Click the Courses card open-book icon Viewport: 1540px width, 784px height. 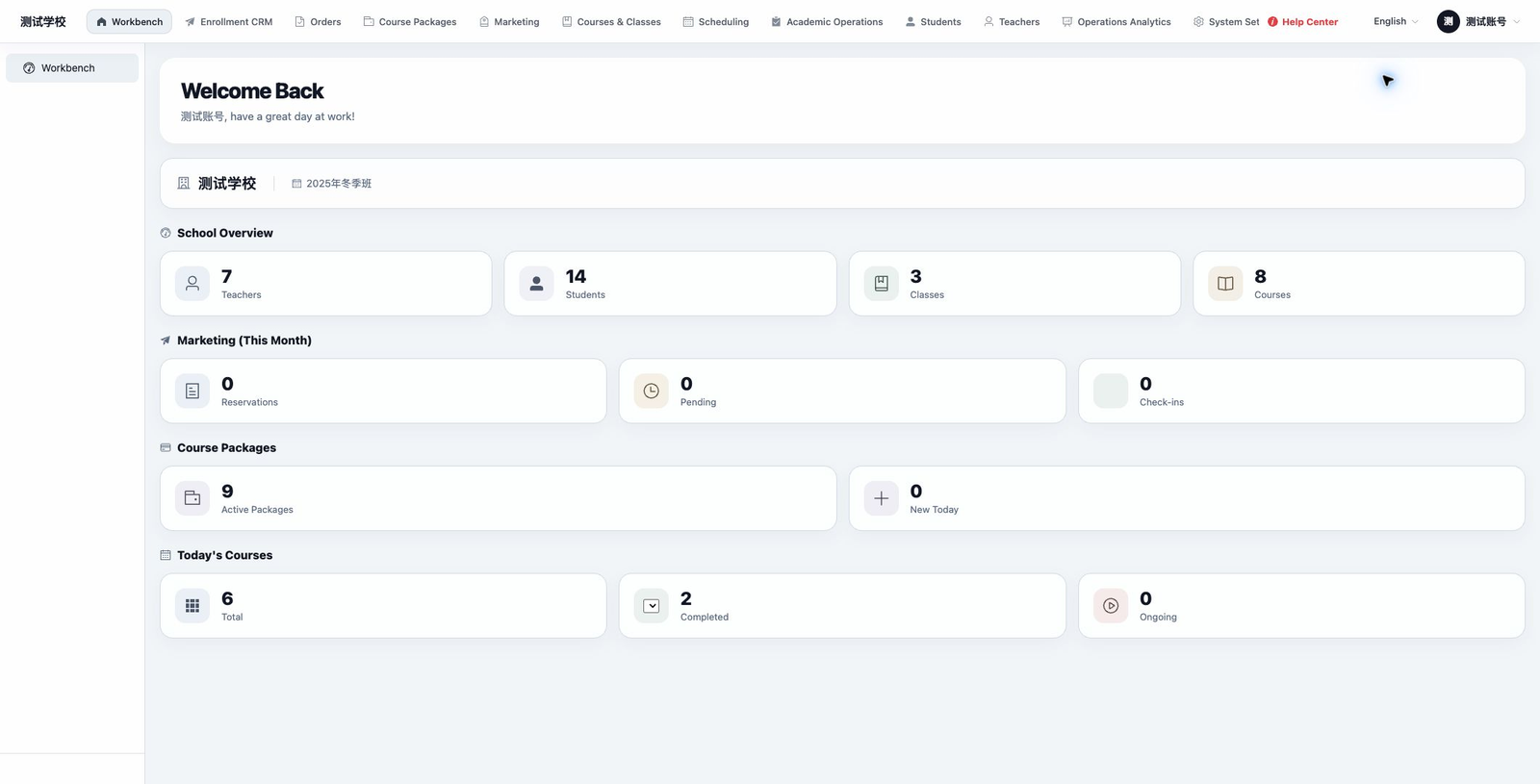[x=1225, y=283]
